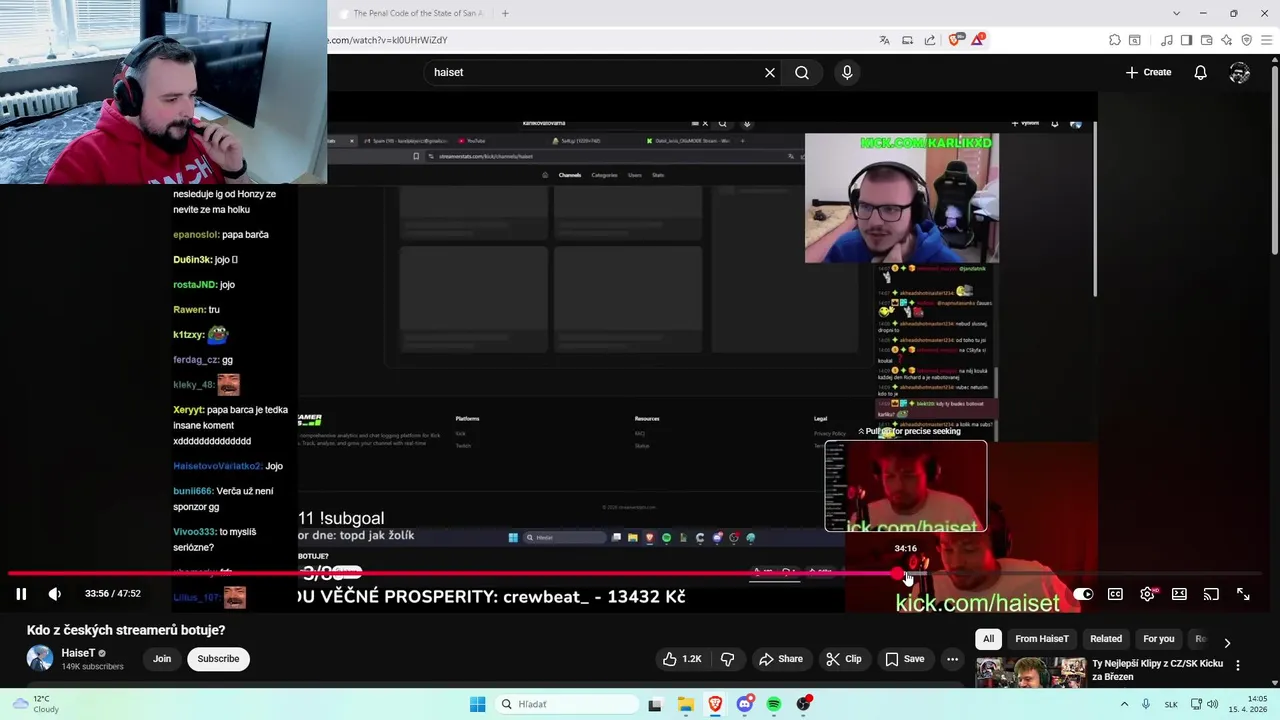Open File Explorer from the taskbar
Image resolution: width=1280 pixels, height=720 pixels.
pyautogui.click(x=685, y=704)
